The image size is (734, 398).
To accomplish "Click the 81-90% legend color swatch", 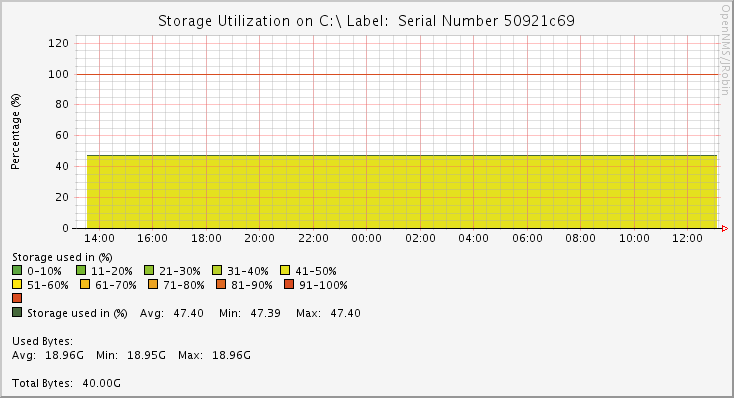I will coord(221,284).
